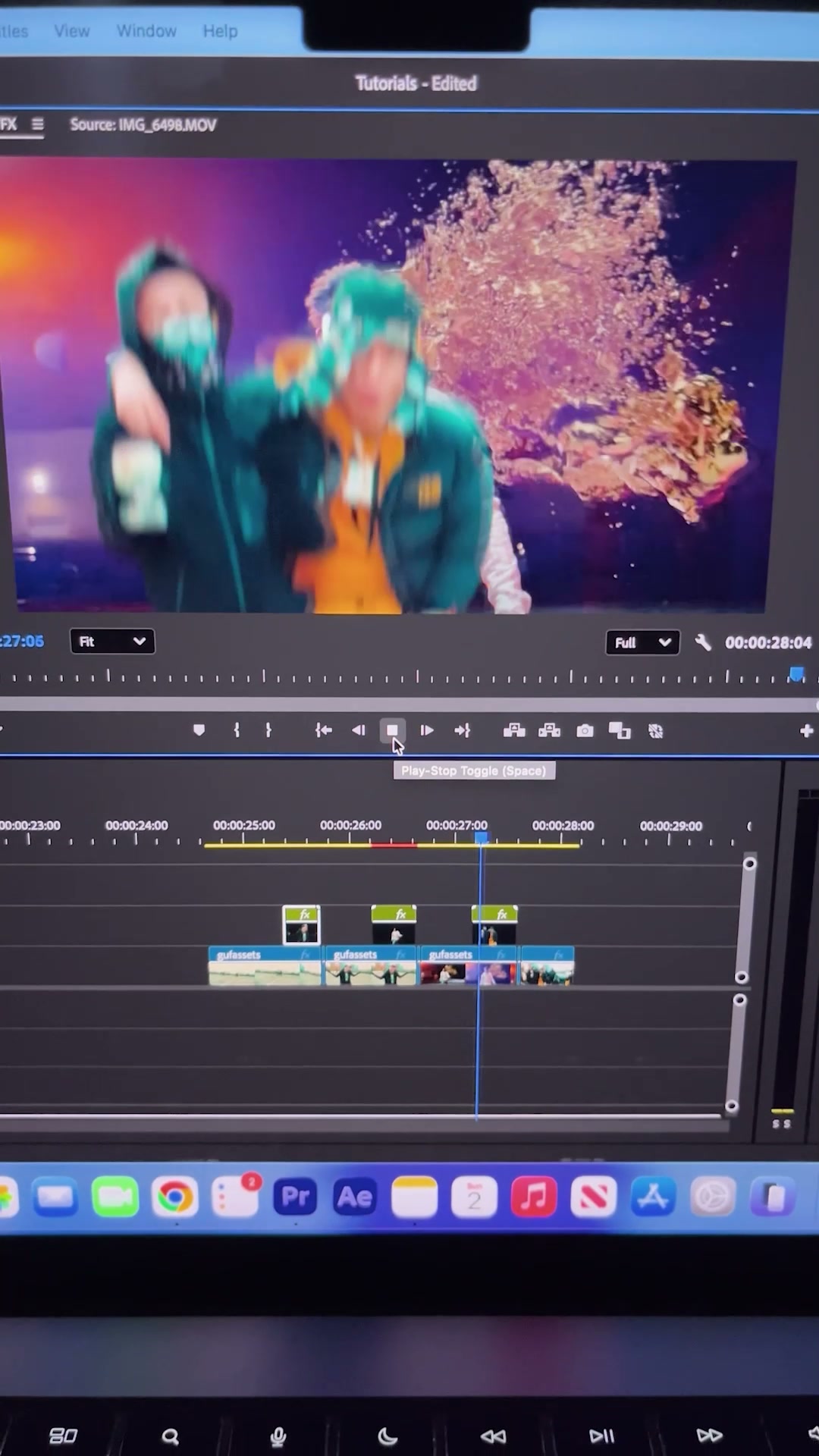Open Google Chrome from the Dock
819x1456 pixels.
click(174, 1197)
